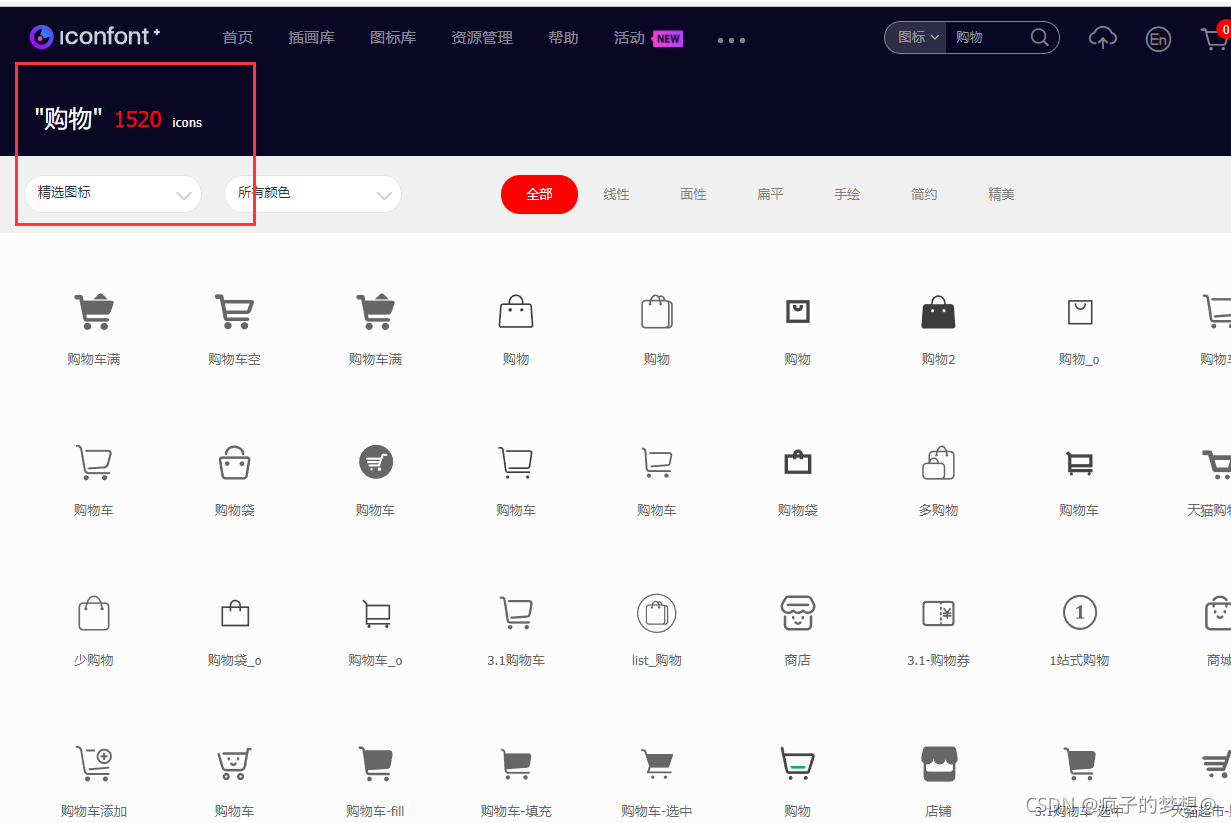Select the list_购物 circled bag icon
1231x823 pixels.
click(657, 613)
